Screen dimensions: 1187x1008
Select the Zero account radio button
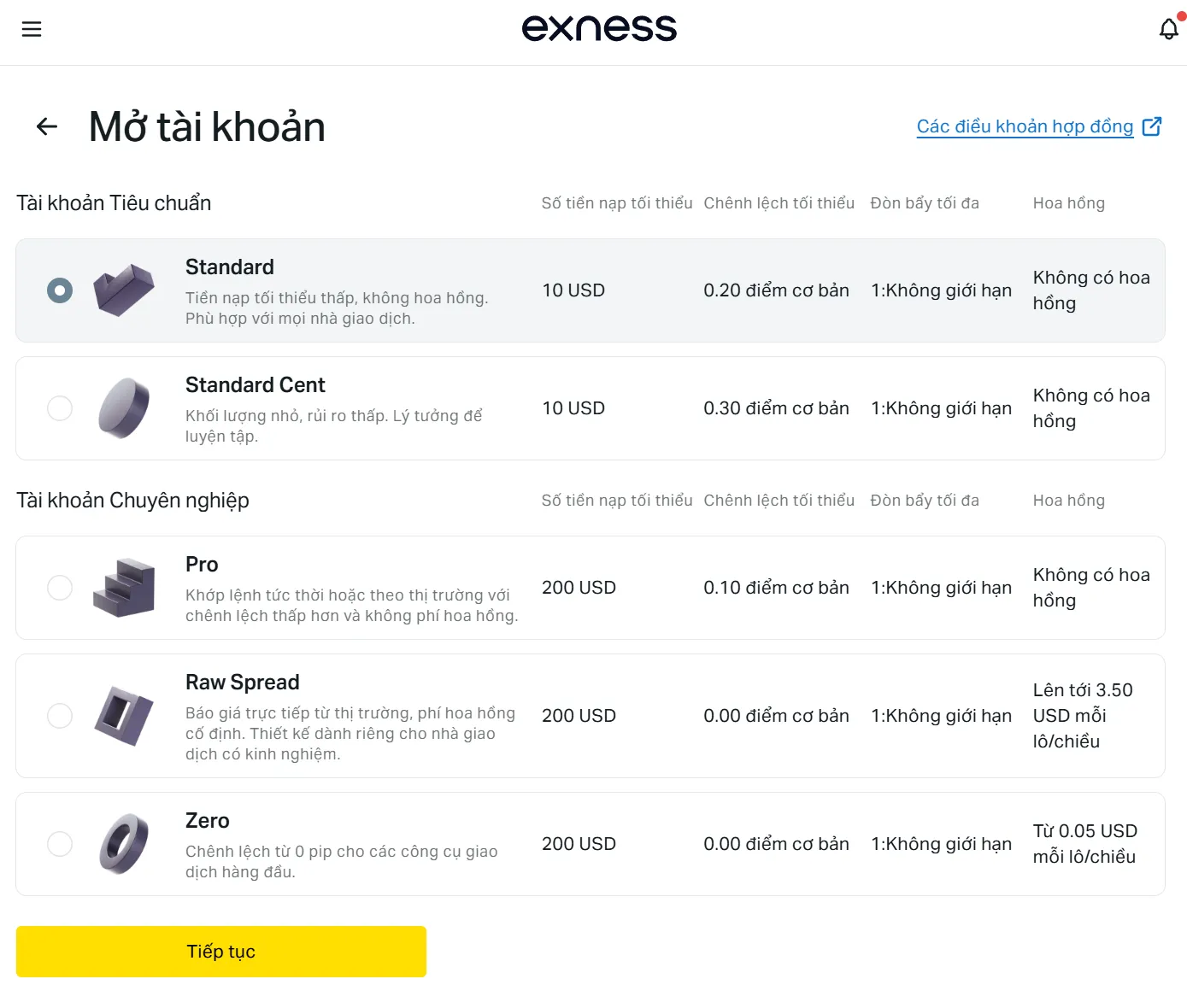click(x=60, y=844)
